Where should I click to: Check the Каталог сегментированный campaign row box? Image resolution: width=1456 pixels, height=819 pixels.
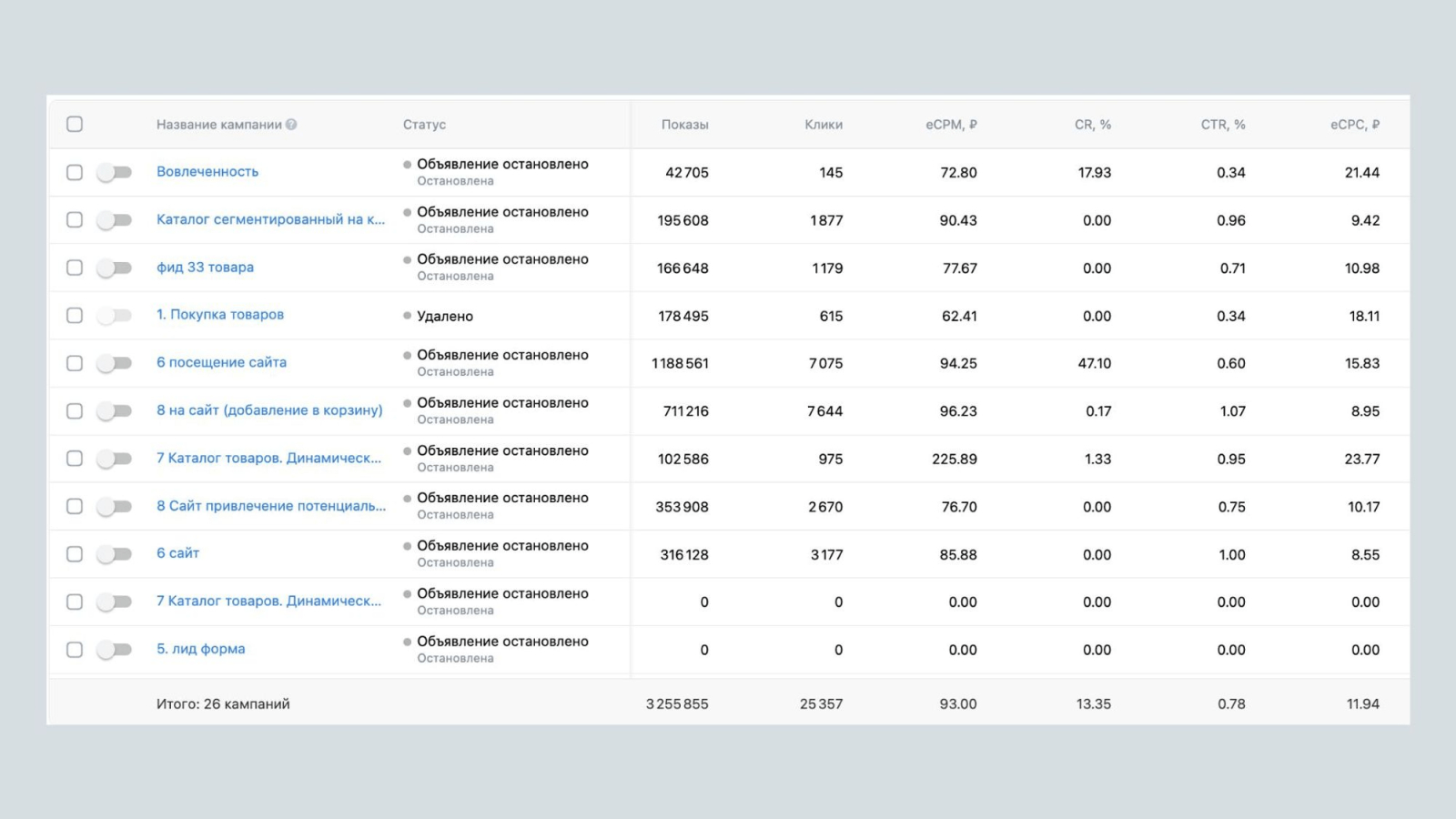tap(75, 219)
